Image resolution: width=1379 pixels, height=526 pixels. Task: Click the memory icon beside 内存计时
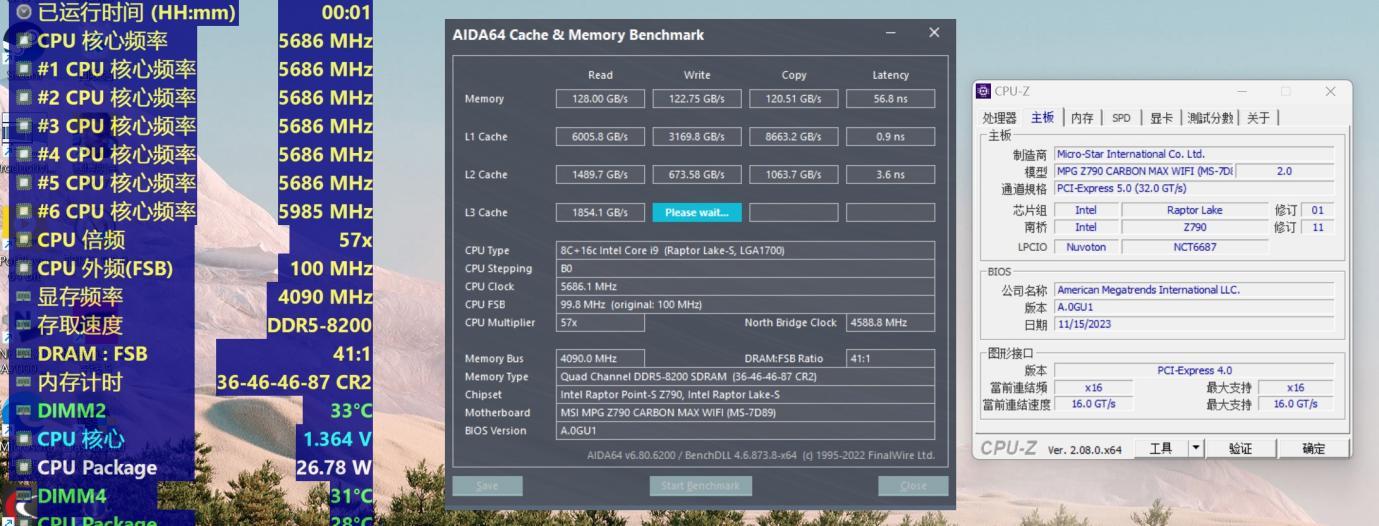click(x=24, y=382)
